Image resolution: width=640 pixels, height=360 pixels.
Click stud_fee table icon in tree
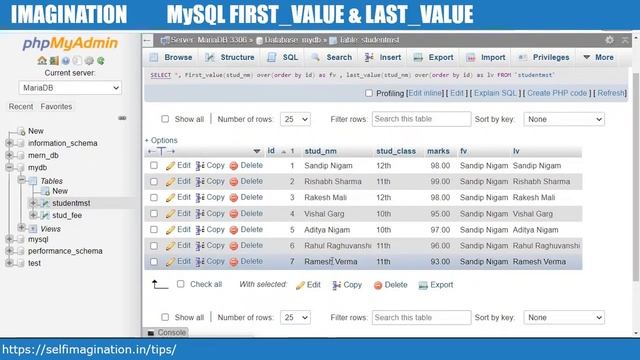point(45,215)
